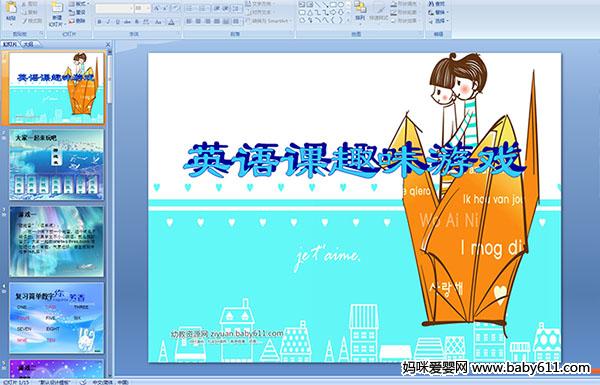Click the font color icon
This screenshot has width=600, height=385.
(171, 22)
